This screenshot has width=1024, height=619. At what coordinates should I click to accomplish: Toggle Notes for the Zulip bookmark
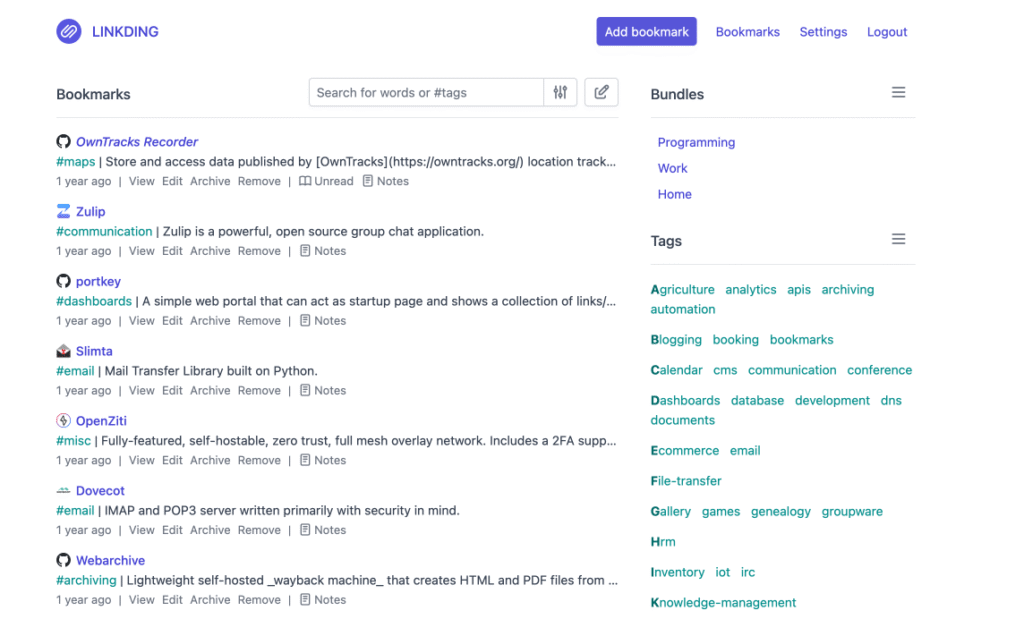pyautogui.click(x=323, y=252)
